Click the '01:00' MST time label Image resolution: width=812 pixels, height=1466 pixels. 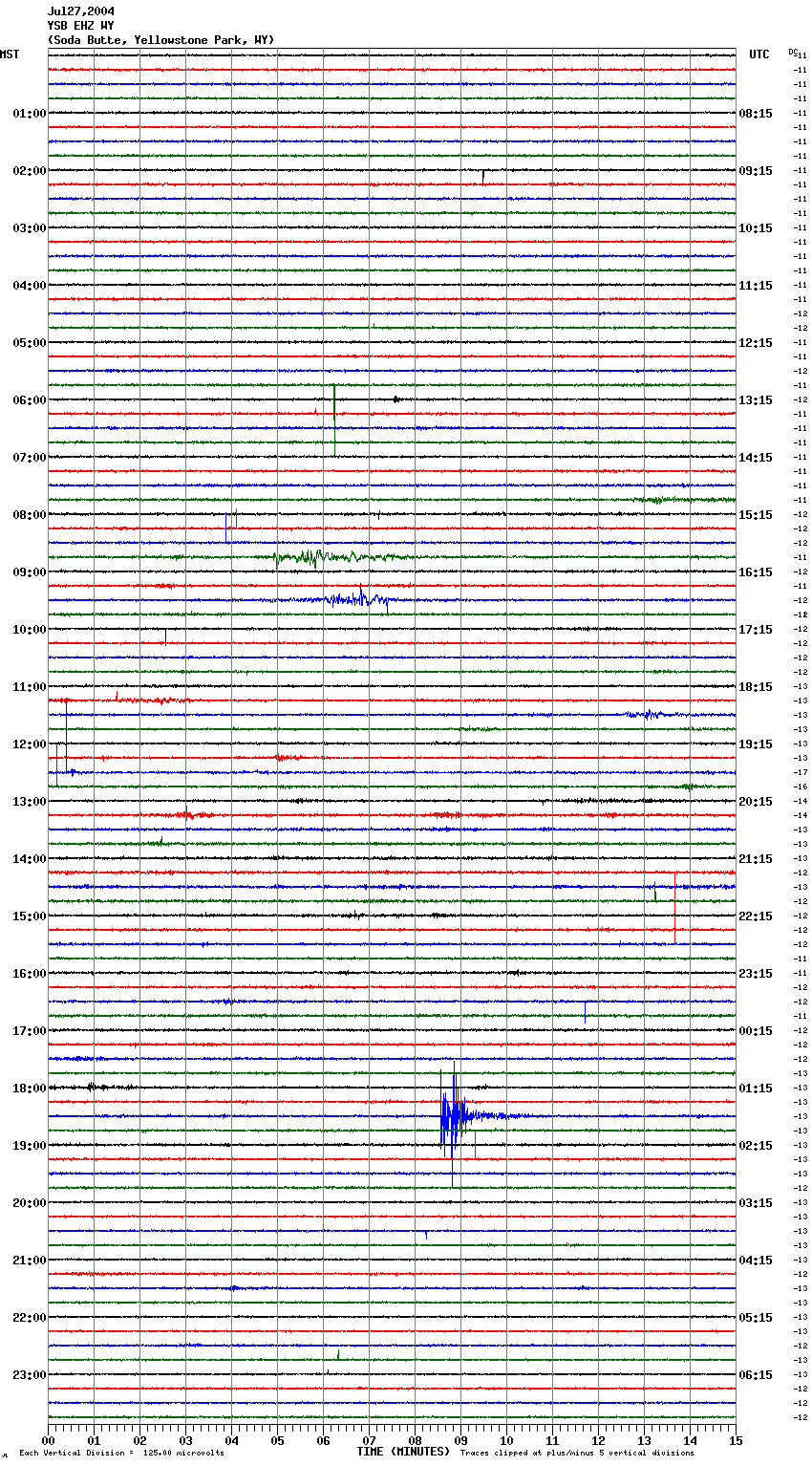click(30, 114)
